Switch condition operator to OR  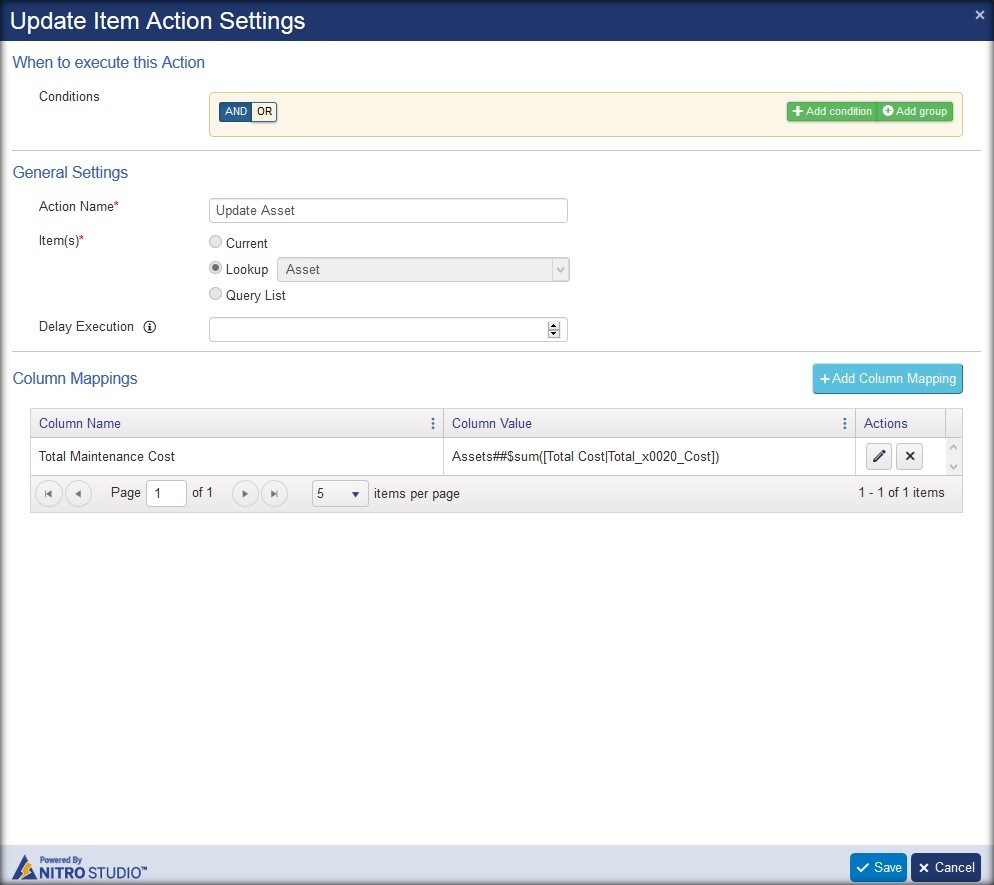point(264,112)
